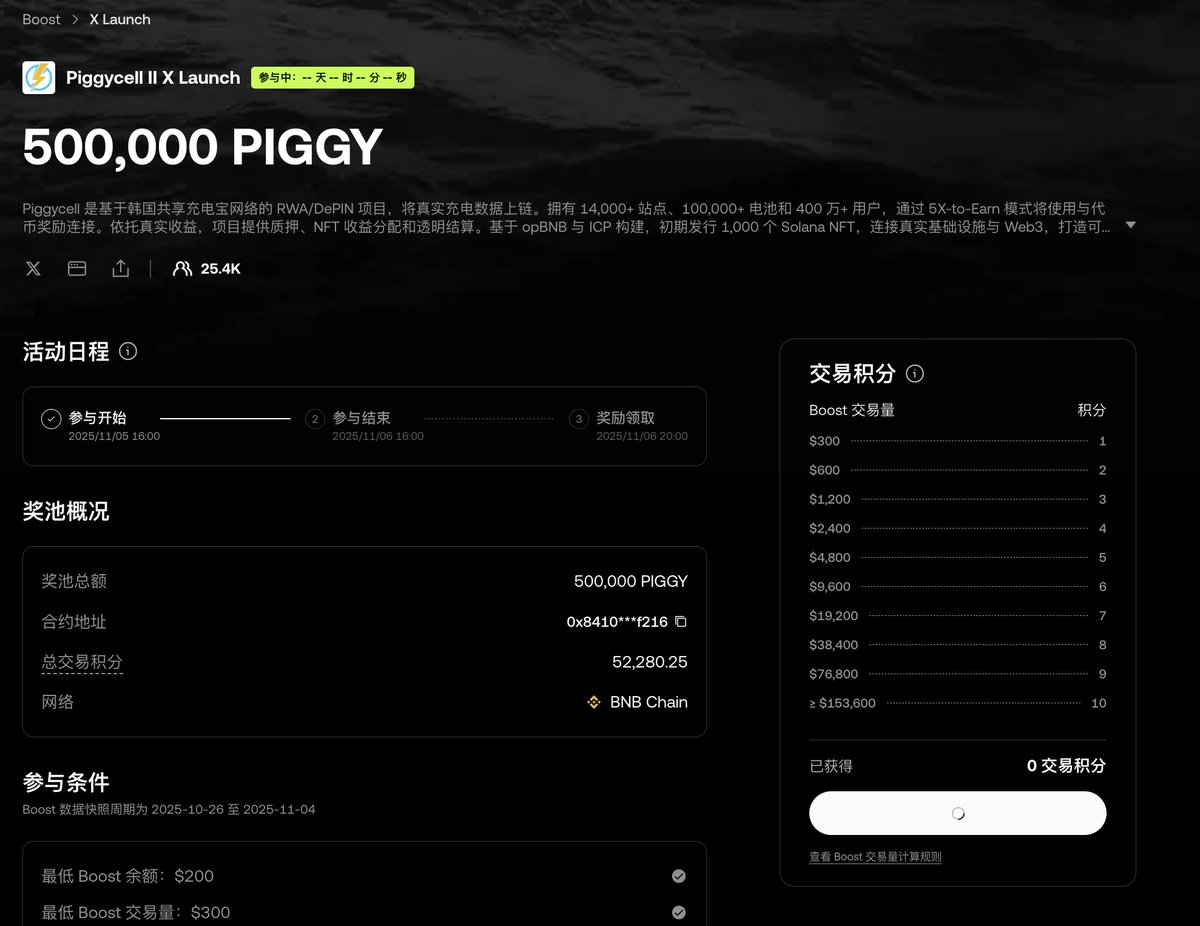Click step 3 circle at 奖励领取
Viewport: 1200px width, 926px height.
(x=579, y=419)
